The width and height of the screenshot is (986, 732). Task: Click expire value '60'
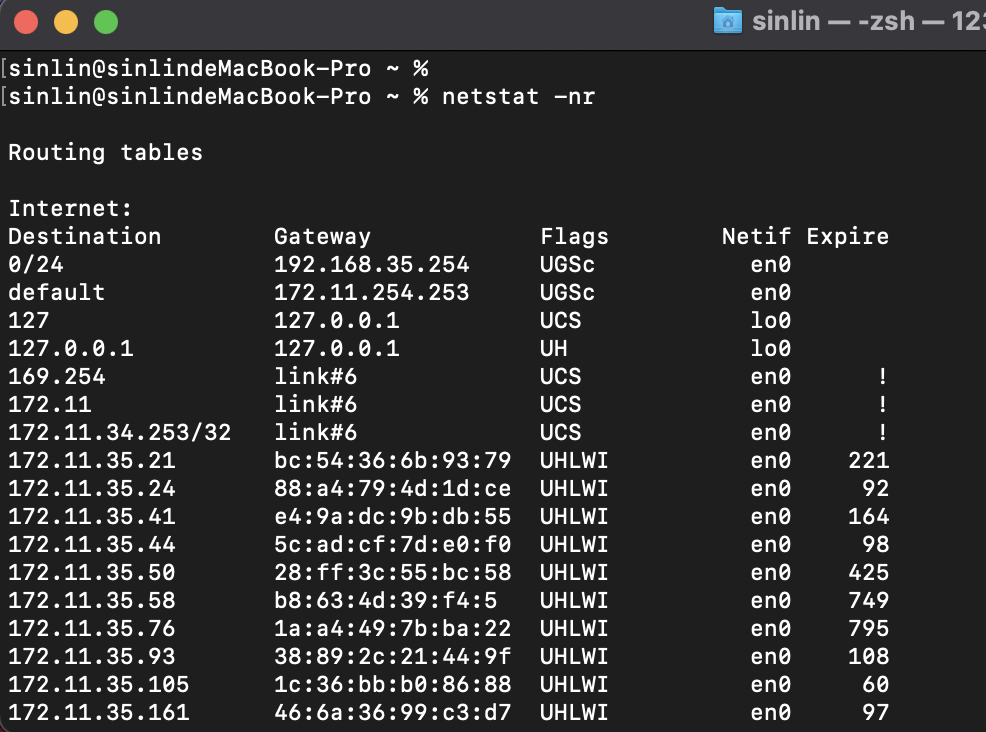(875, 684)
